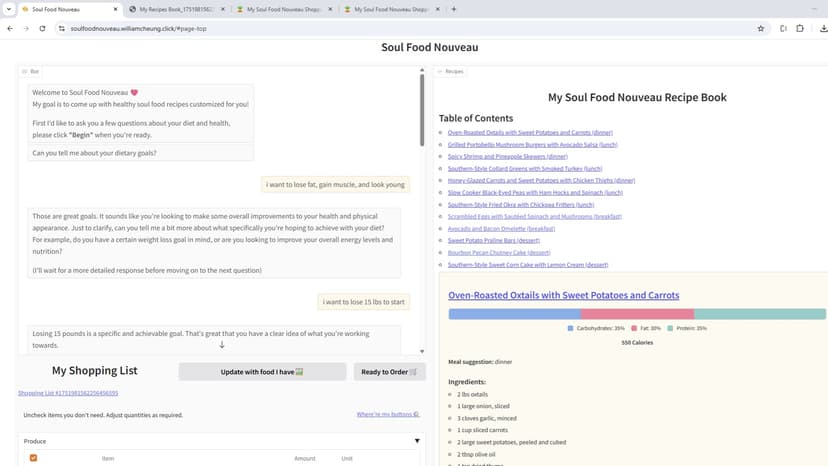
Task: Close the Soul Food Nouveau tab
Action: pos(115,9)
